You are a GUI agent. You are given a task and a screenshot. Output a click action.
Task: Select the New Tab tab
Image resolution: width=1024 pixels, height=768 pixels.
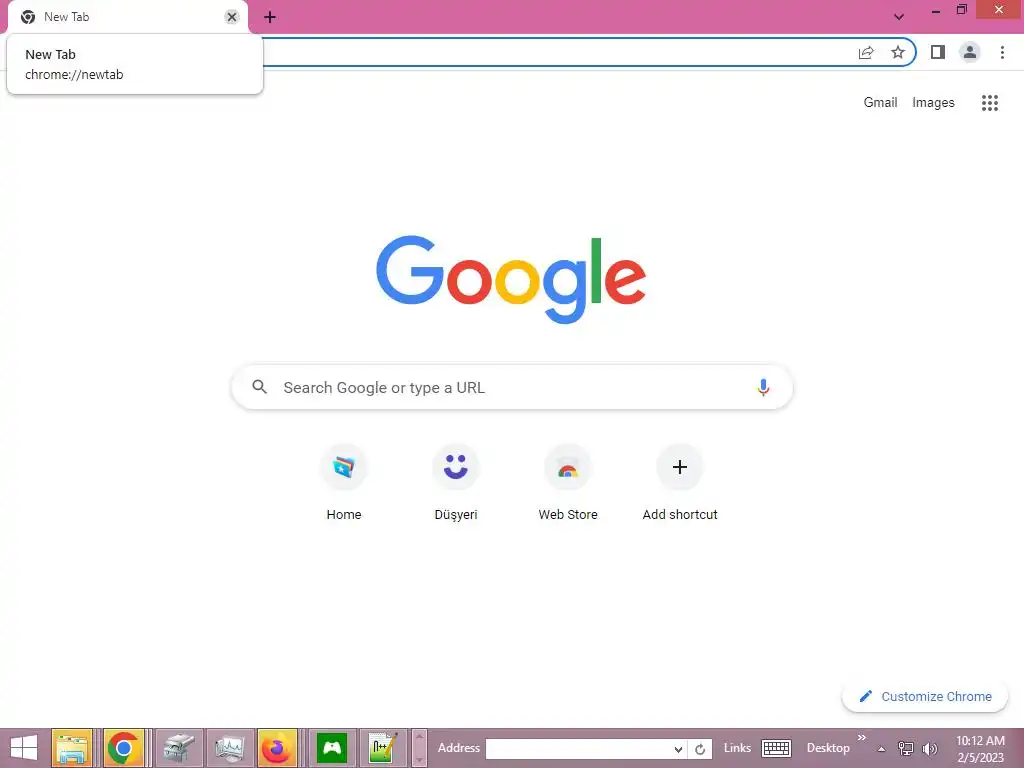127,18
